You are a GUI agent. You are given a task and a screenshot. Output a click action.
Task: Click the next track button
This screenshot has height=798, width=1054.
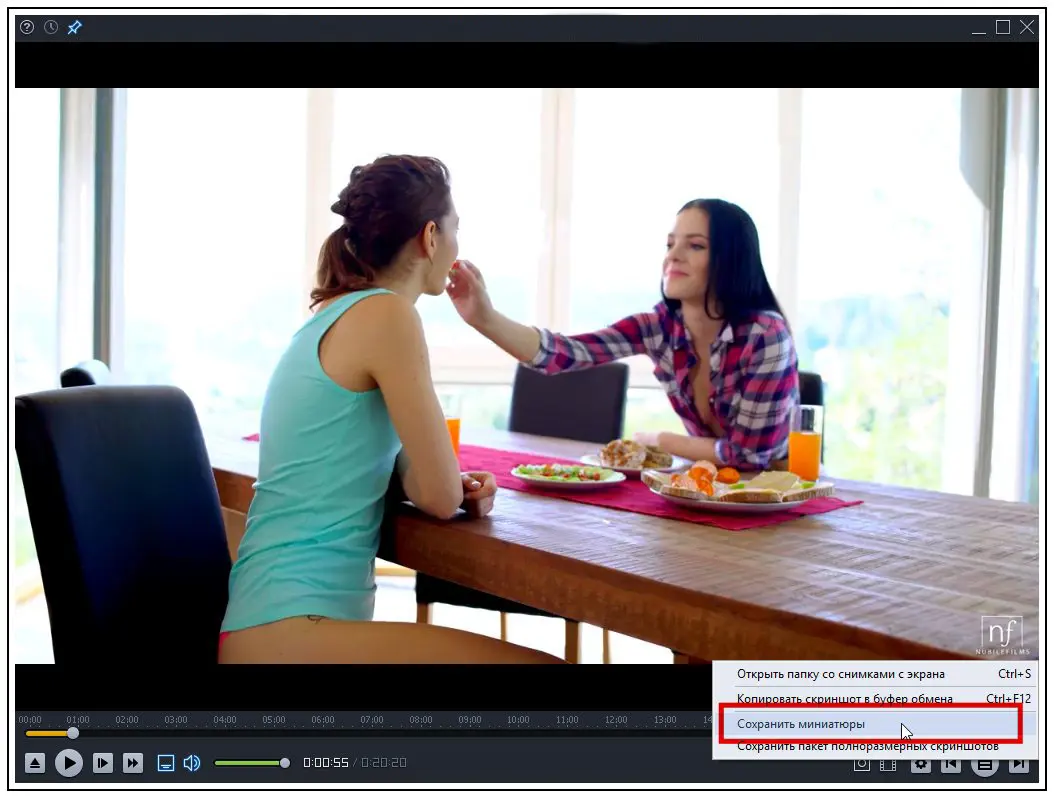[x=1019, y=764]
